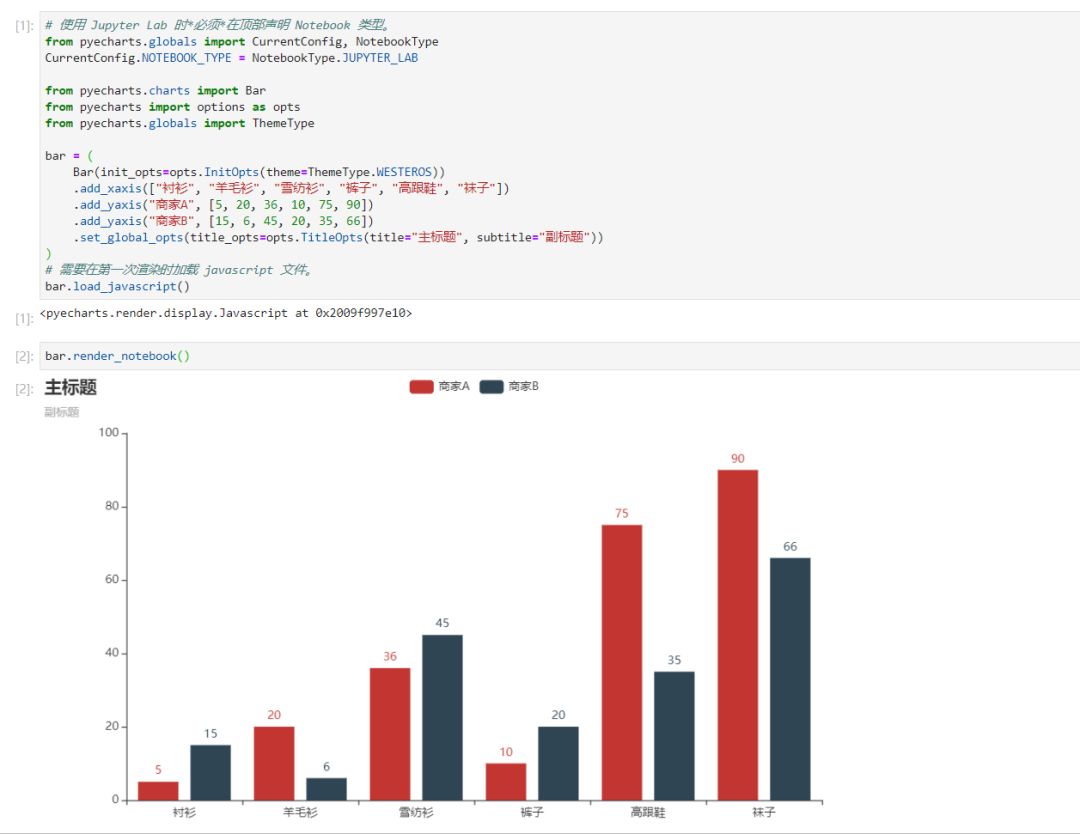Click the red bar labeled 75

(622, 663)
